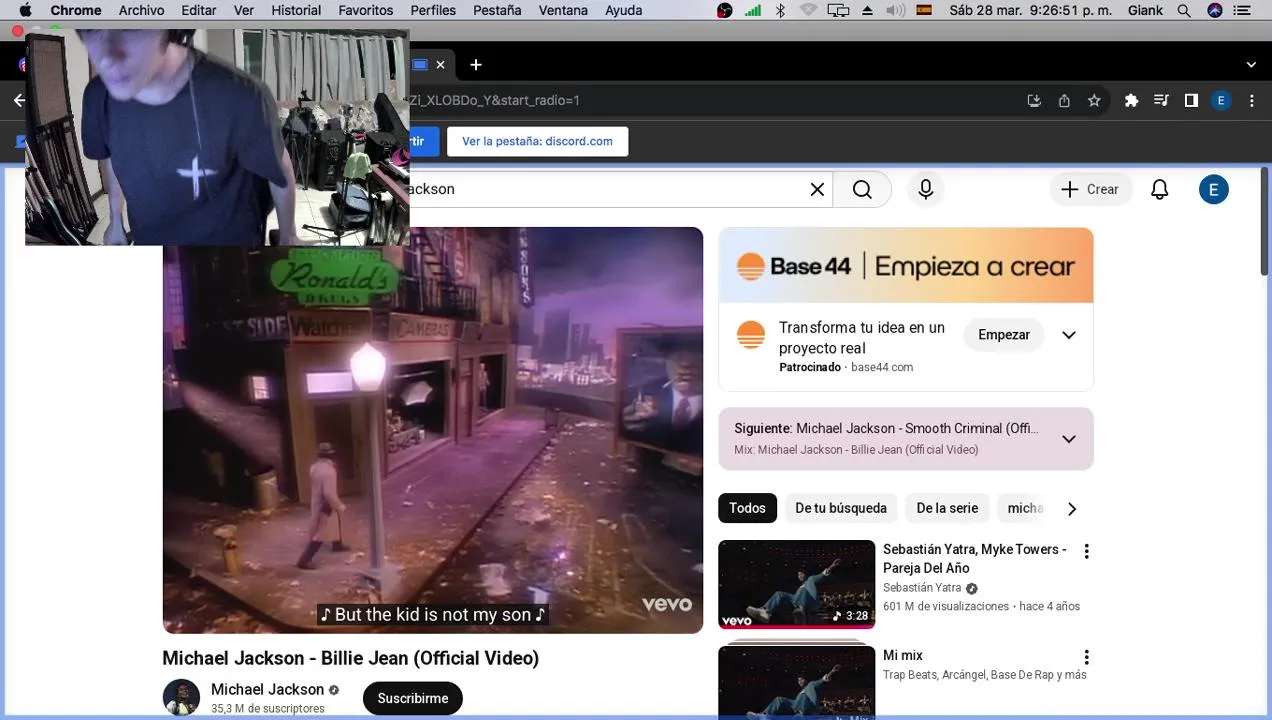The width and height of the screenshot is (1272, 720).
Task: Open the Editar menu
Action: click(199, 10)
